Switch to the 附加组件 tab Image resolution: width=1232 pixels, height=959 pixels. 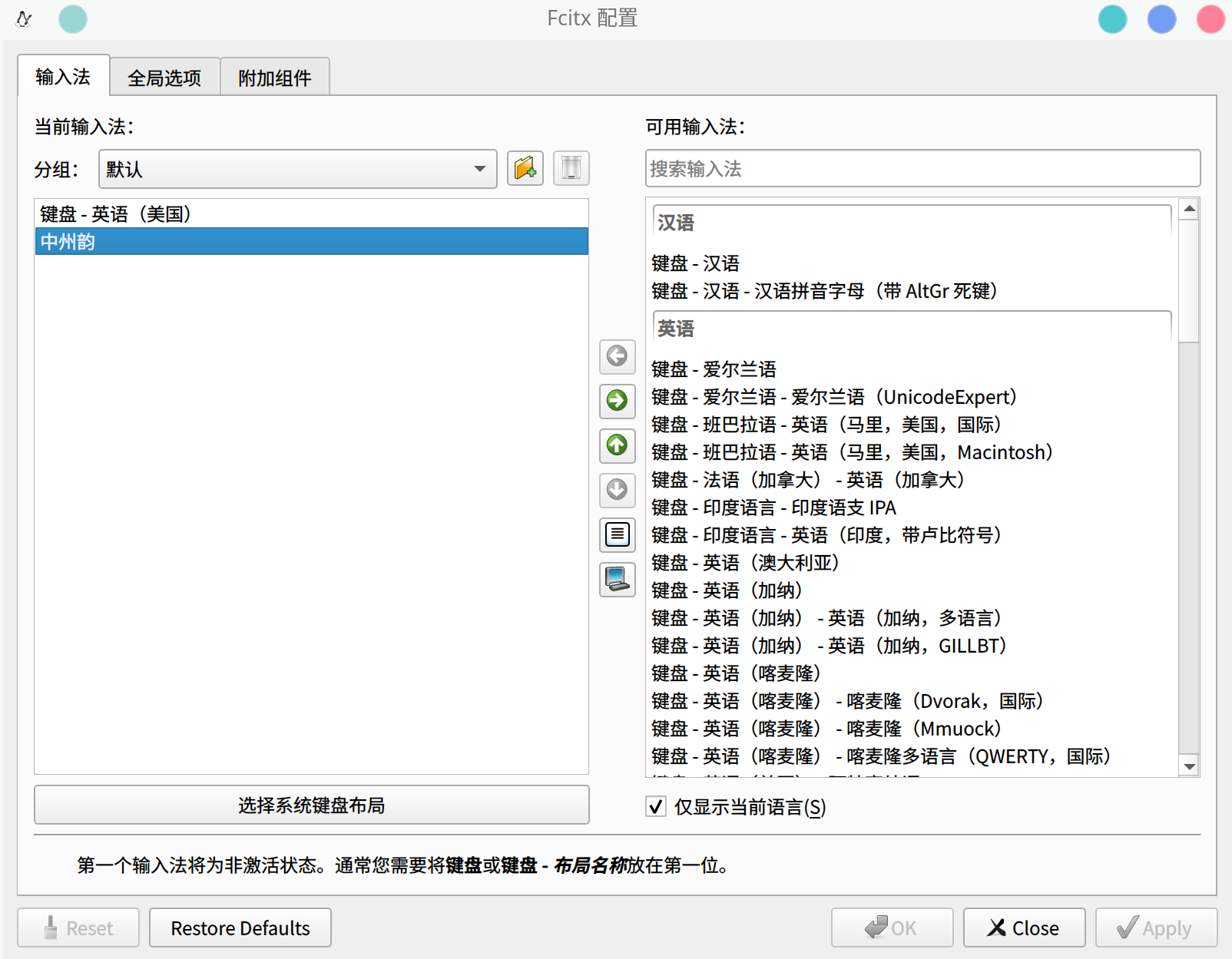[275, 78]
